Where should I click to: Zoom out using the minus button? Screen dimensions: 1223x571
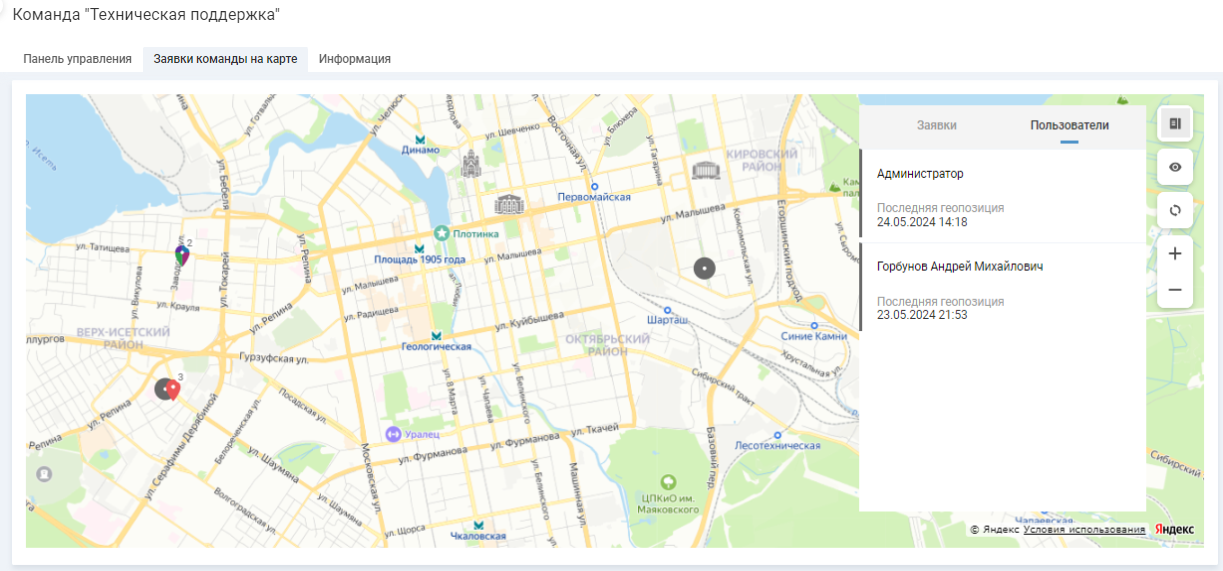1175,290
